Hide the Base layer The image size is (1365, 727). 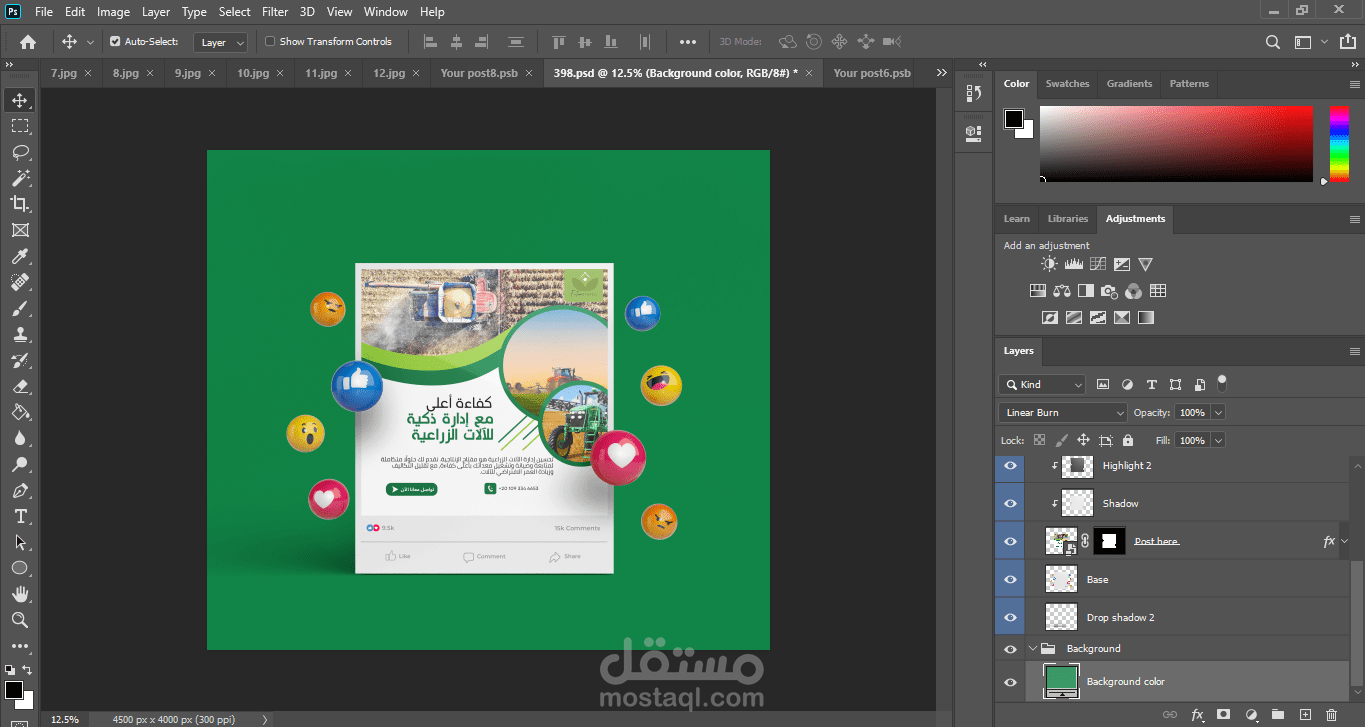click(x=1010, y=580)
